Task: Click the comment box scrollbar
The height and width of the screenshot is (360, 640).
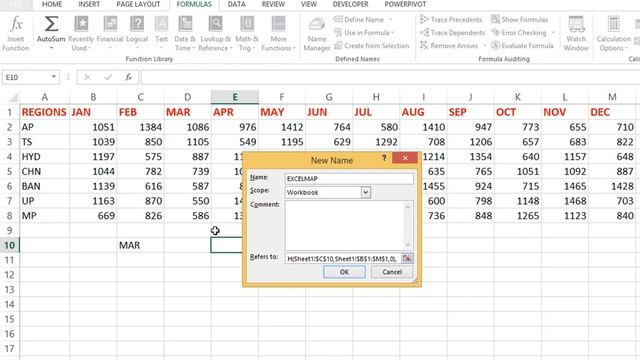Action: 407,225
